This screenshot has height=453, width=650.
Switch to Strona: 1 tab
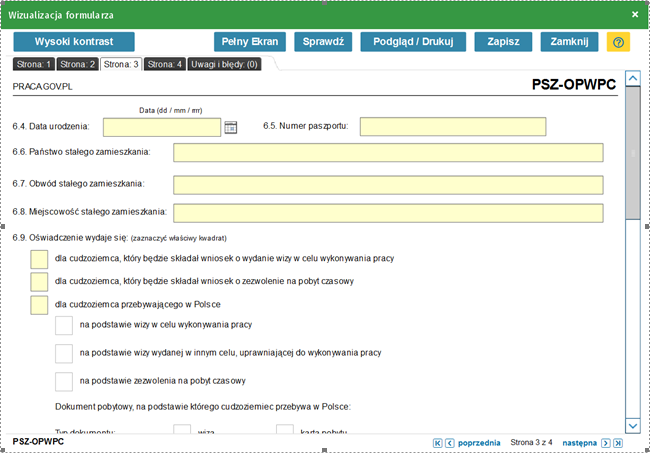click(34, 64)
